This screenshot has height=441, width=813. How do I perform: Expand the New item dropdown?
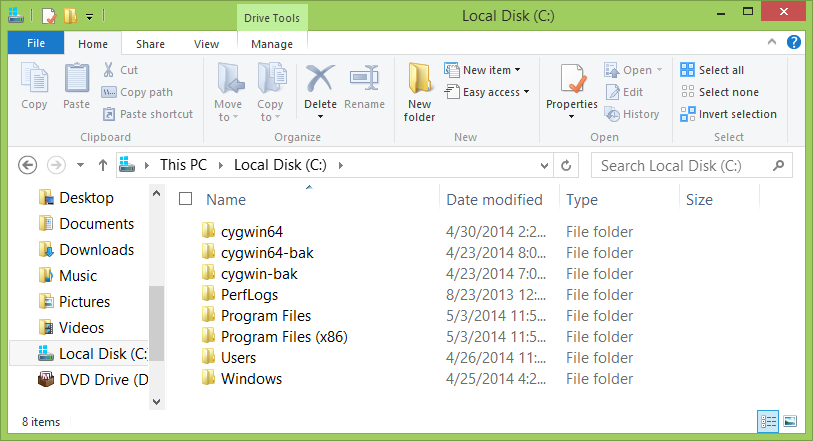click(x=517, y=70)
